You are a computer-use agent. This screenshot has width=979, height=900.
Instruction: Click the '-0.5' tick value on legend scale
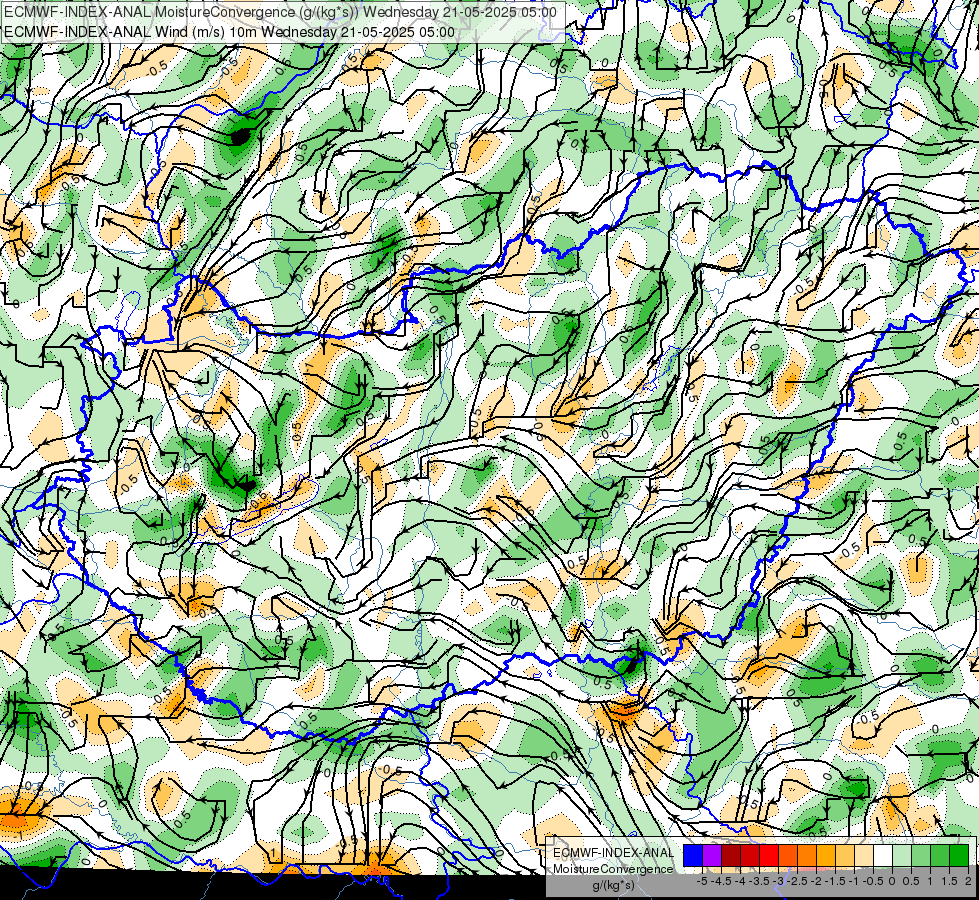pos(873,881)
